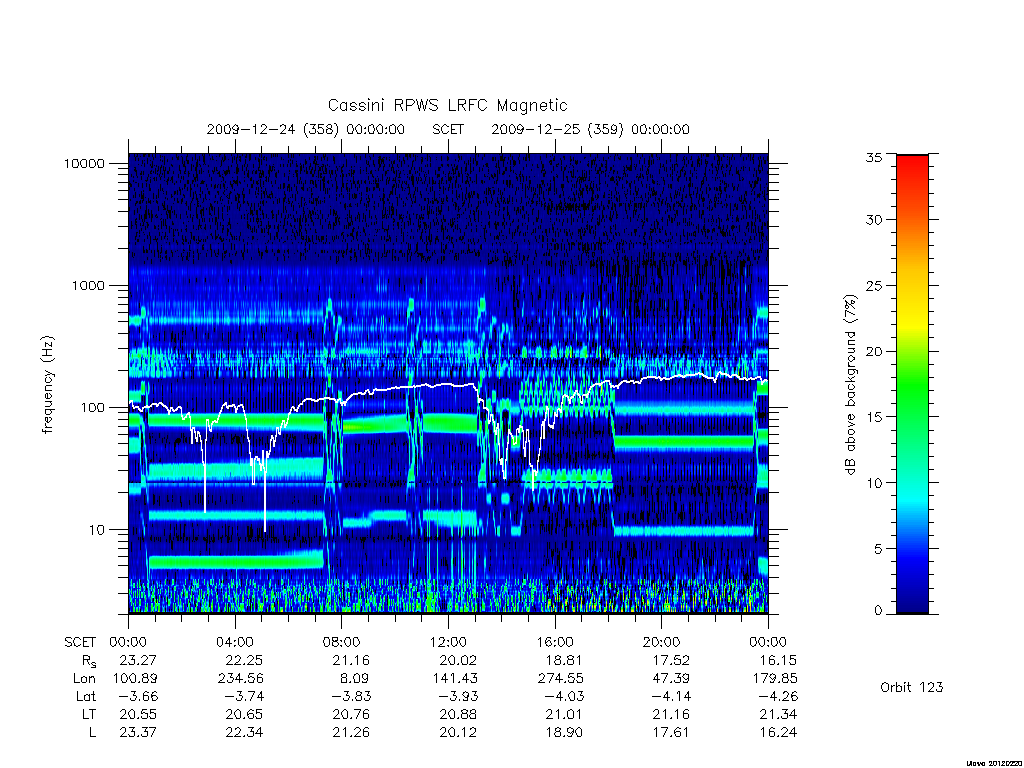Click the 12:00 SCET time label
1024x768 pixels.
tap(448, 642)
